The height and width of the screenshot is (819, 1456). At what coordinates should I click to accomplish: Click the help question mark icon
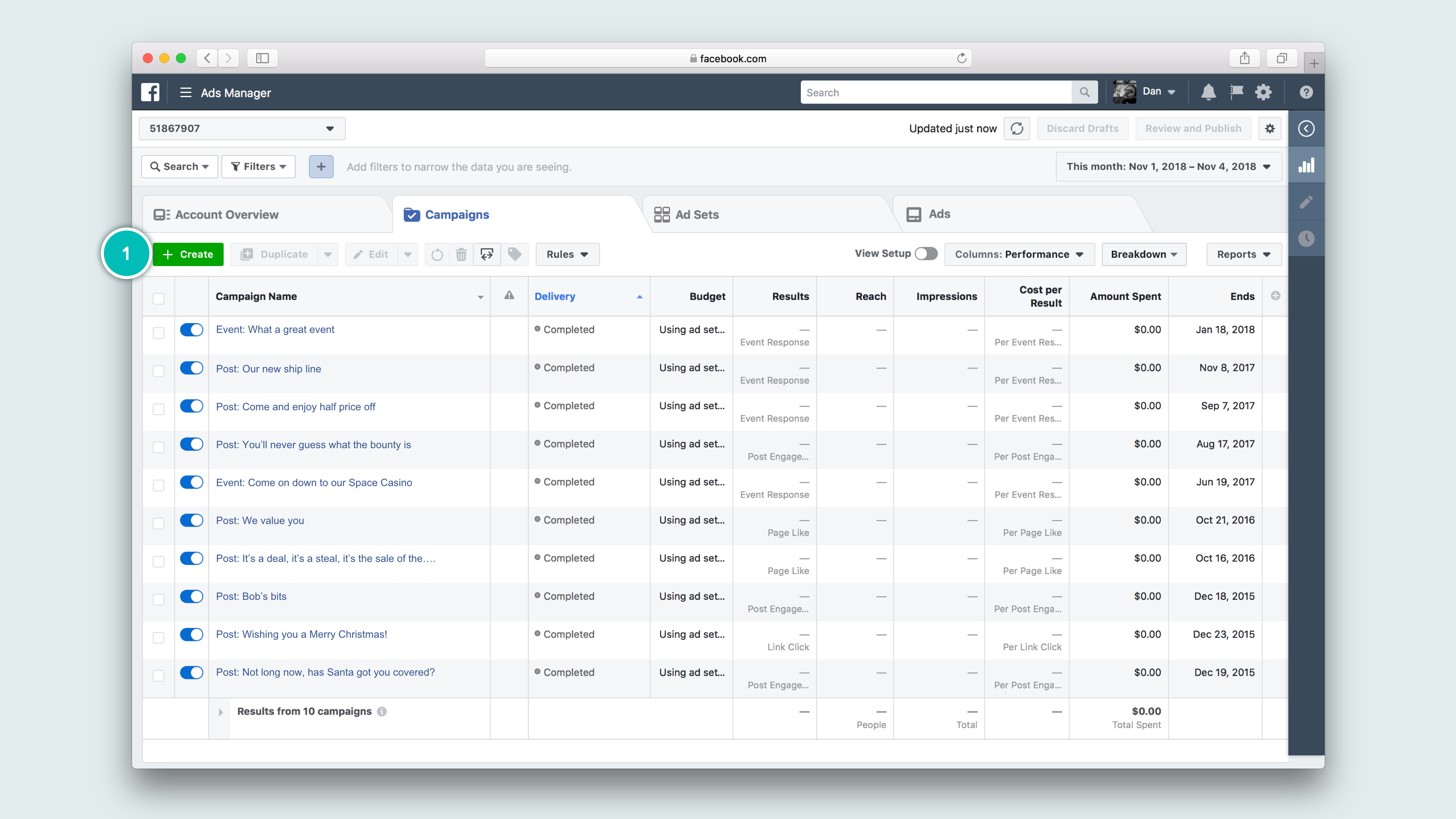pyautogui.click(x=1305, y=92)
